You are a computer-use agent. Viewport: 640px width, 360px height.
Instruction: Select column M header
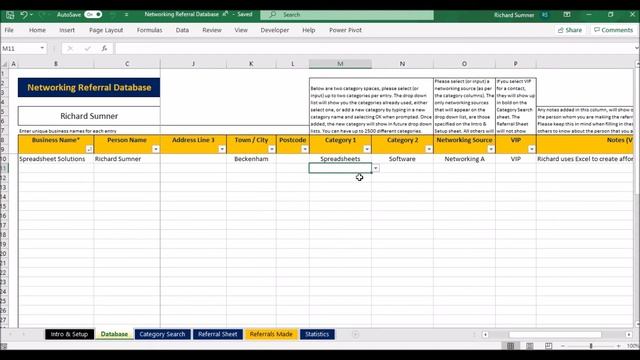coord(340,64)
